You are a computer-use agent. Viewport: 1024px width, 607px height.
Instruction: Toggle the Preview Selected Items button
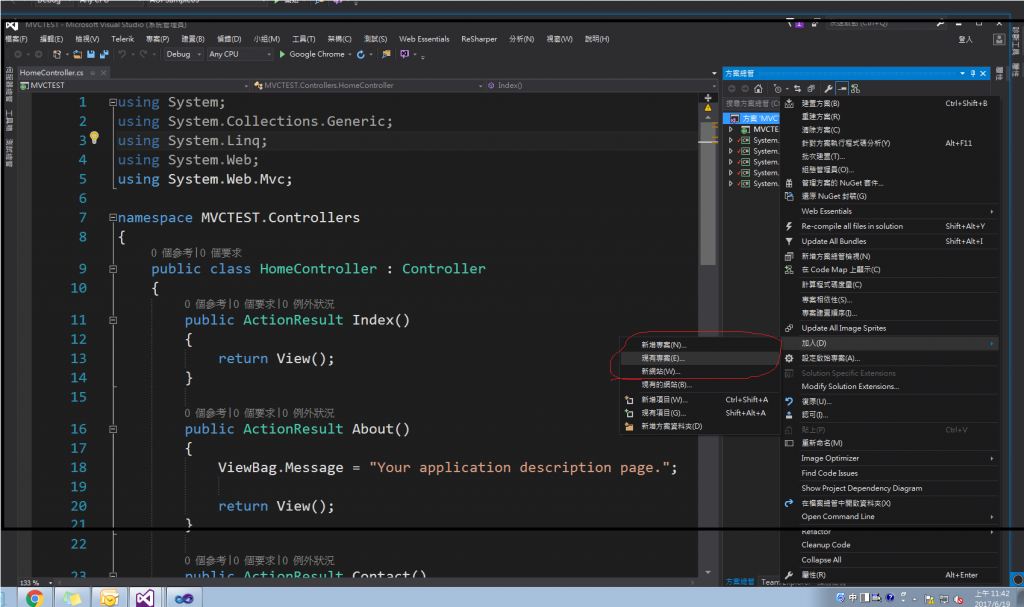pos(842,89)
